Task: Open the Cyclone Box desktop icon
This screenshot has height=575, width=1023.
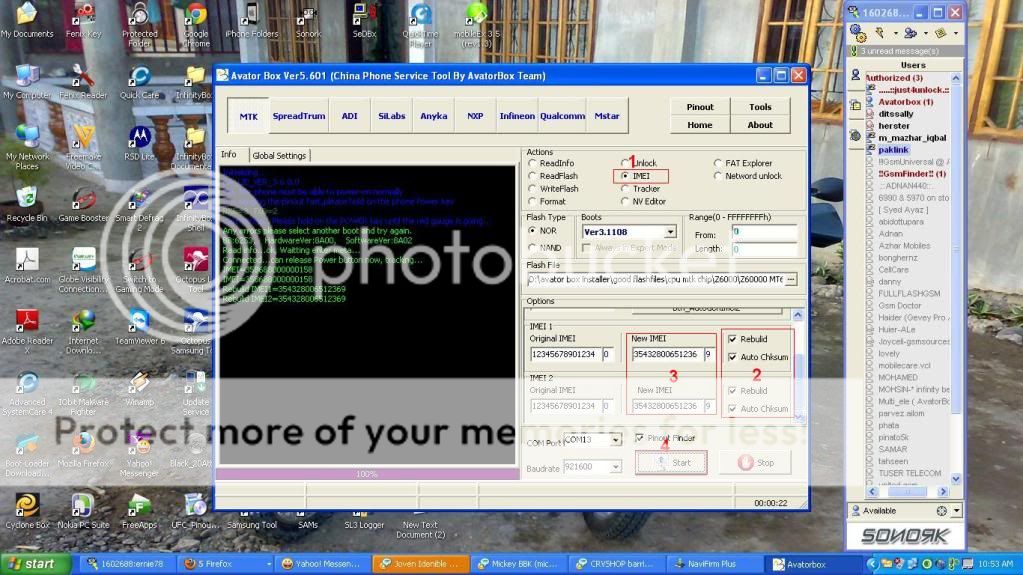Action: pyautogui.click(x=26, y=505)
